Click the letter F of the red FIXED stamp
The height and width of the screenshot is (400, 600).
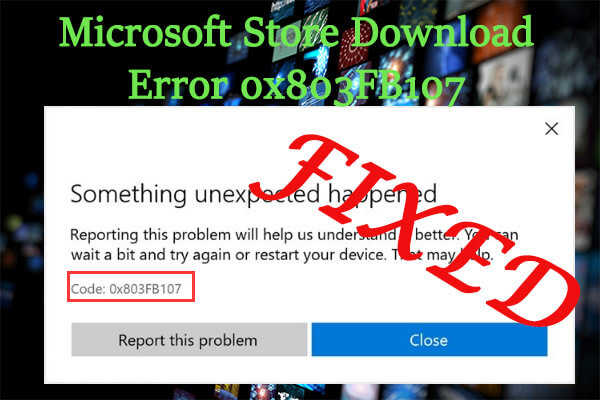pyautogui.click(x=306, y=167)
